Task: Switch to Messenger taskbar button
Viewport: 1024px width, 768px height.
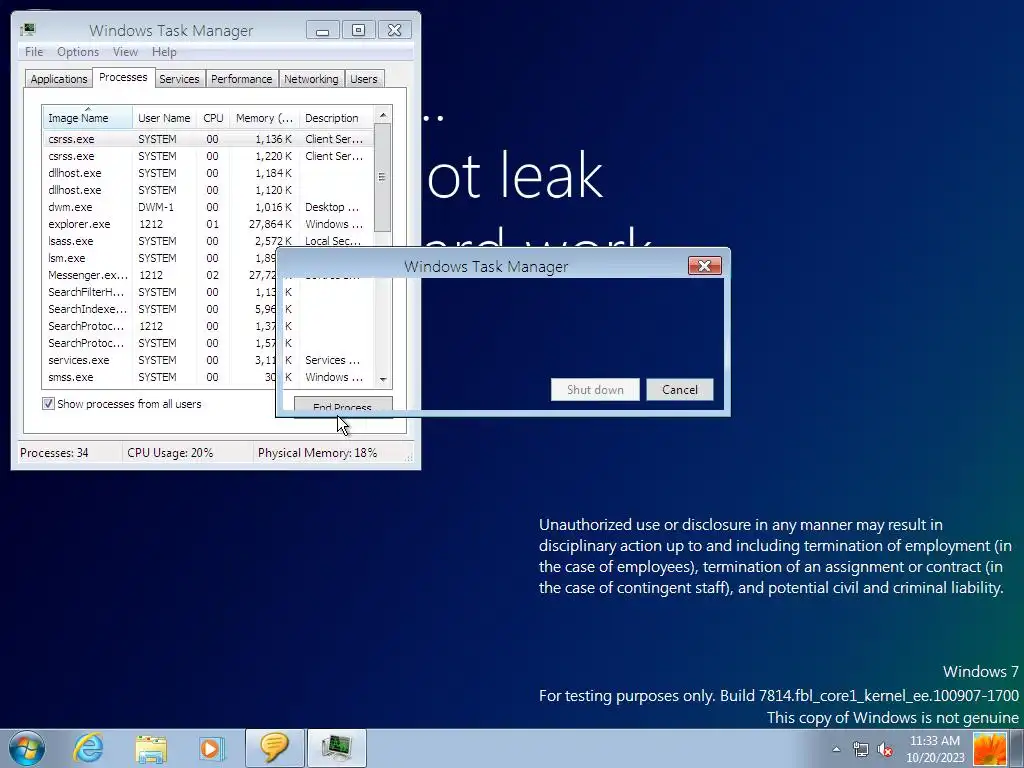Action: [x=275, y=748]
